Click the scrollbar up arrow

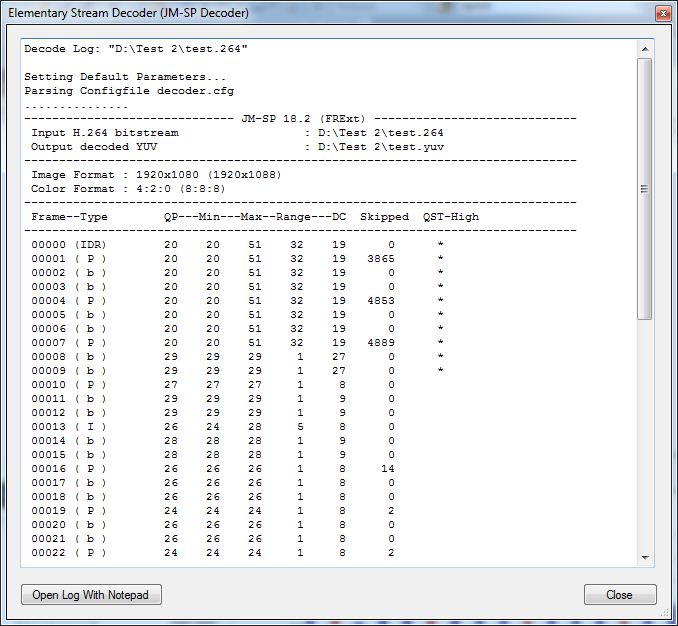[645, 48]
